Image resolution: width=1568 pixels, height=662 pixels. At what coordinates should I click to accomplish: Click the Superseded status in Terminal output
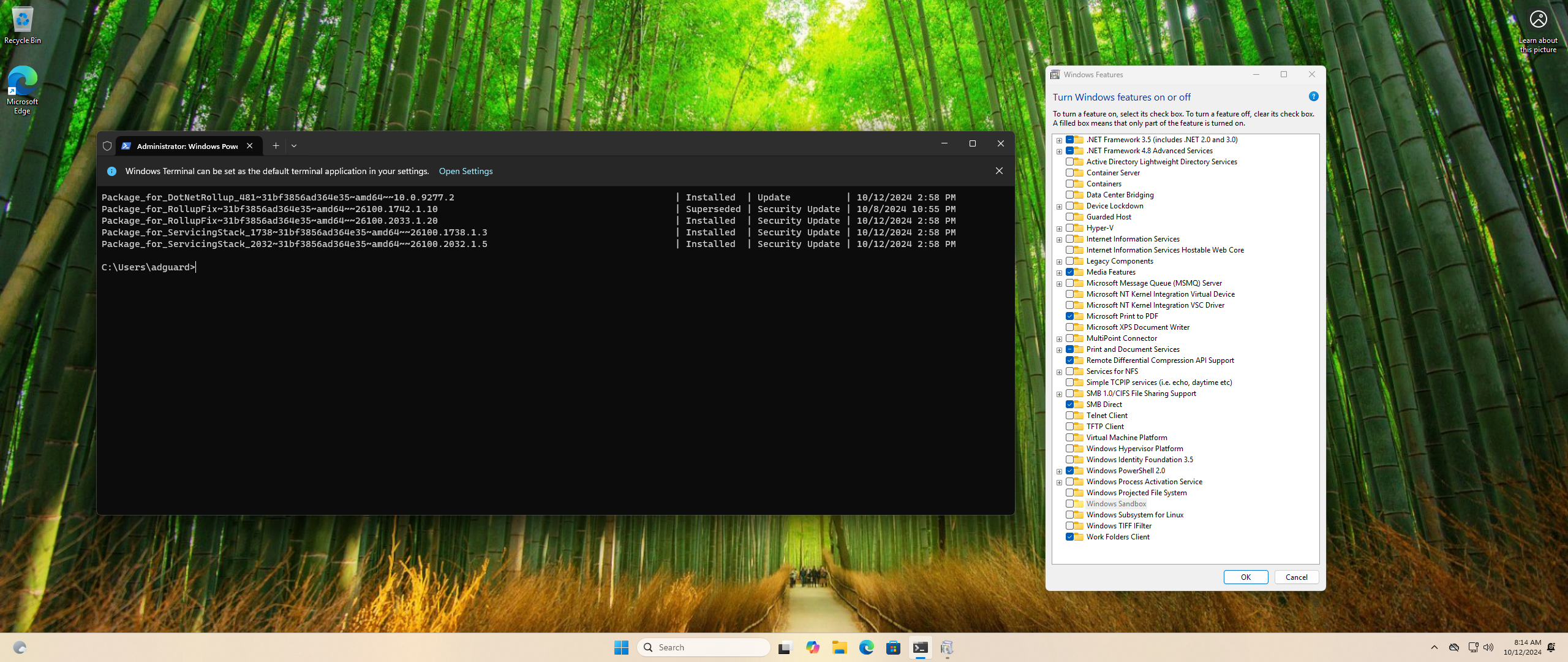[713, 209]
